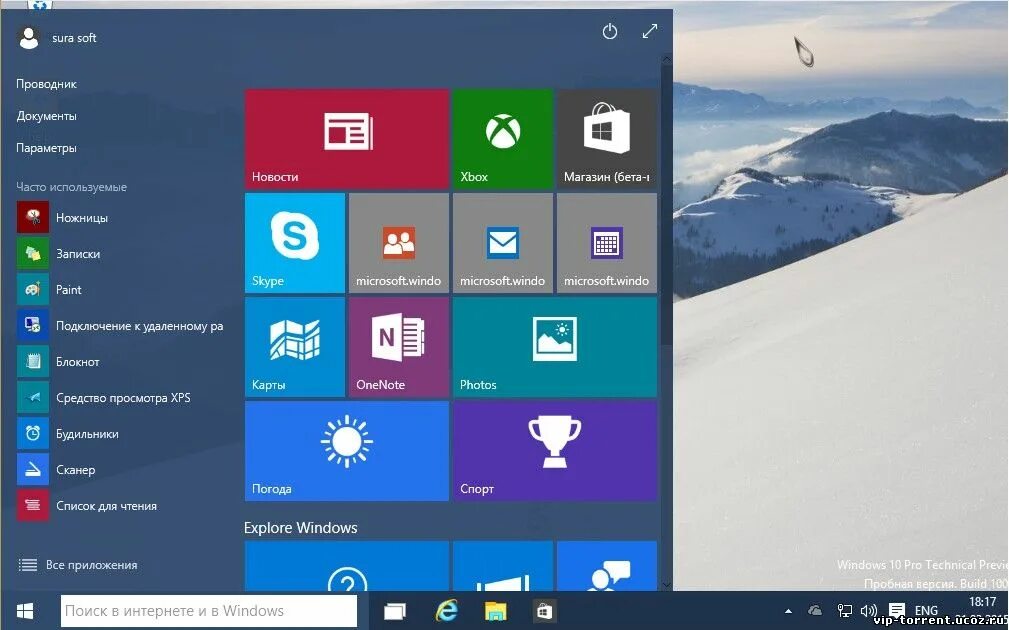Open the People tile with orange icon
1009x630 pixels.
(399, 243)
